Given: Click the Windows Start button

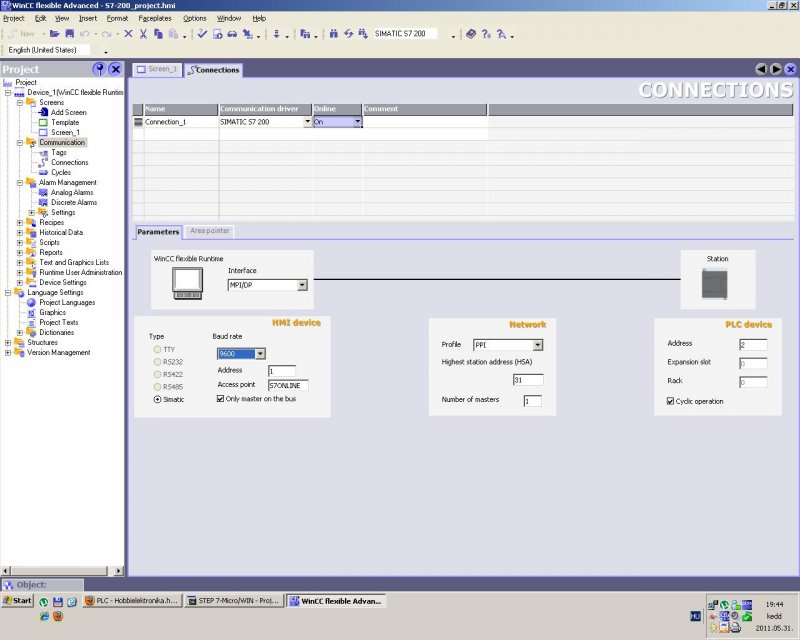Looking at the screenshot, I should pos(17,601).
